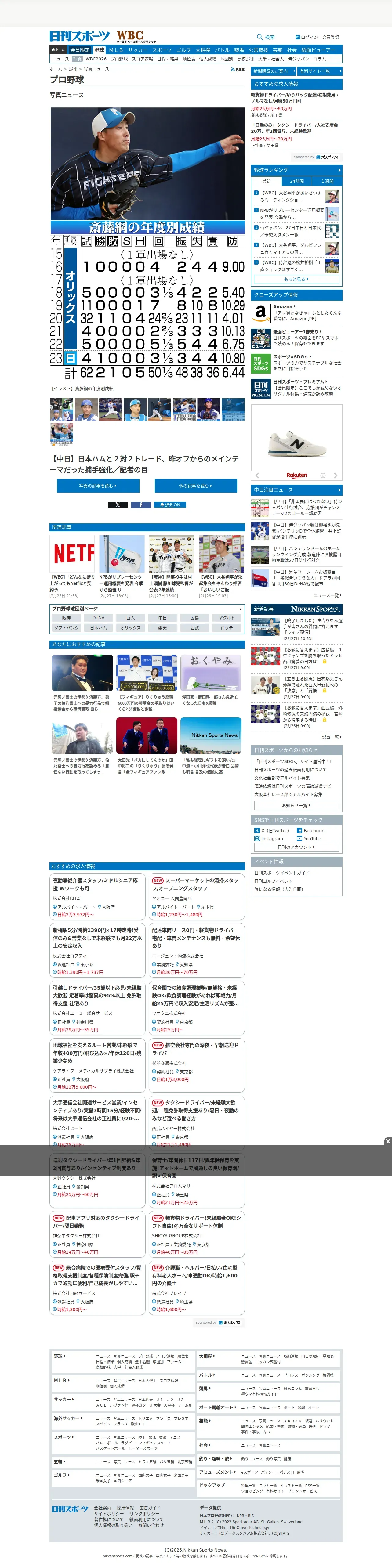Open おくやみ recommended article thumbnail
The image size is (392, 1568).
pyautogui.click(x=211, y=672)
